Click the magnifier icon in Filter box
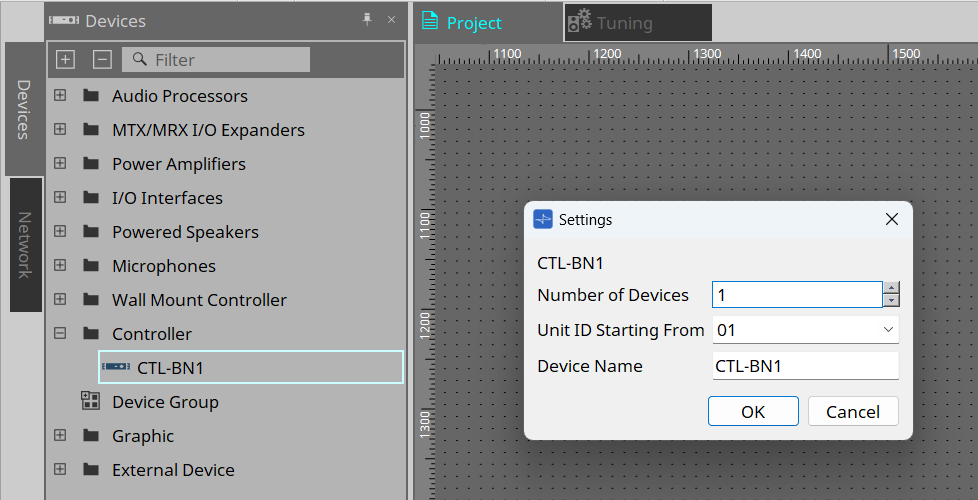The image size is (978, 500). tap(140, 59)
